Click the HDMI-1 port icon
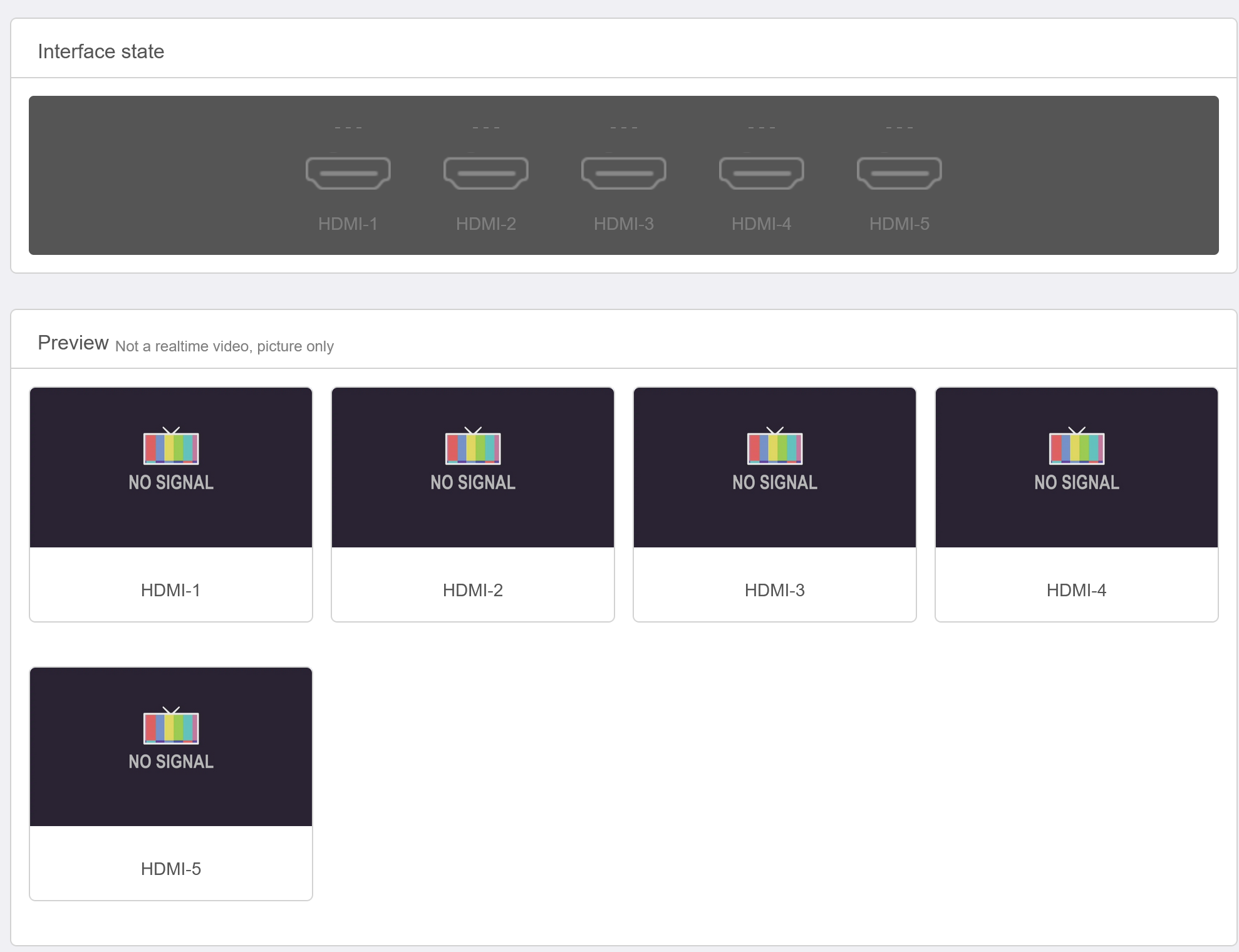Viewport: 1239px width, 952px height. 348,173
